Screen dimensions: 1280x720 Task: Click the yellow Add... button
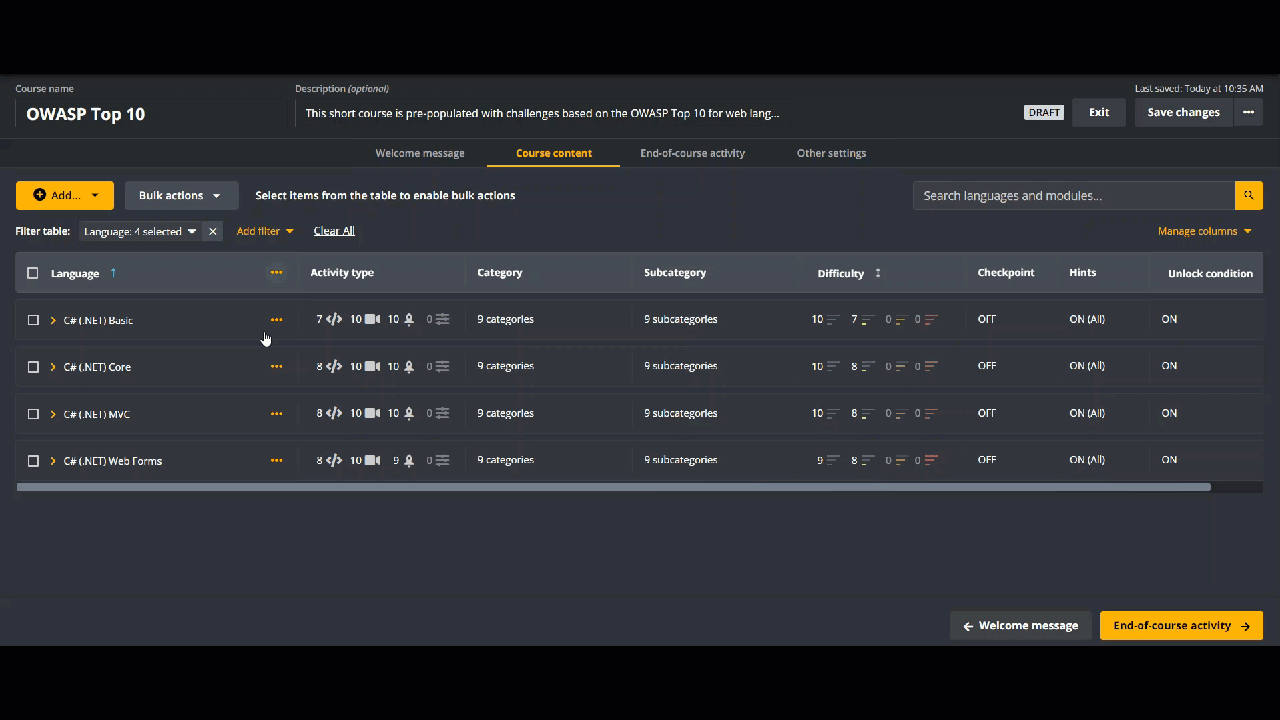pyautogui.click(x=65, y=195)
